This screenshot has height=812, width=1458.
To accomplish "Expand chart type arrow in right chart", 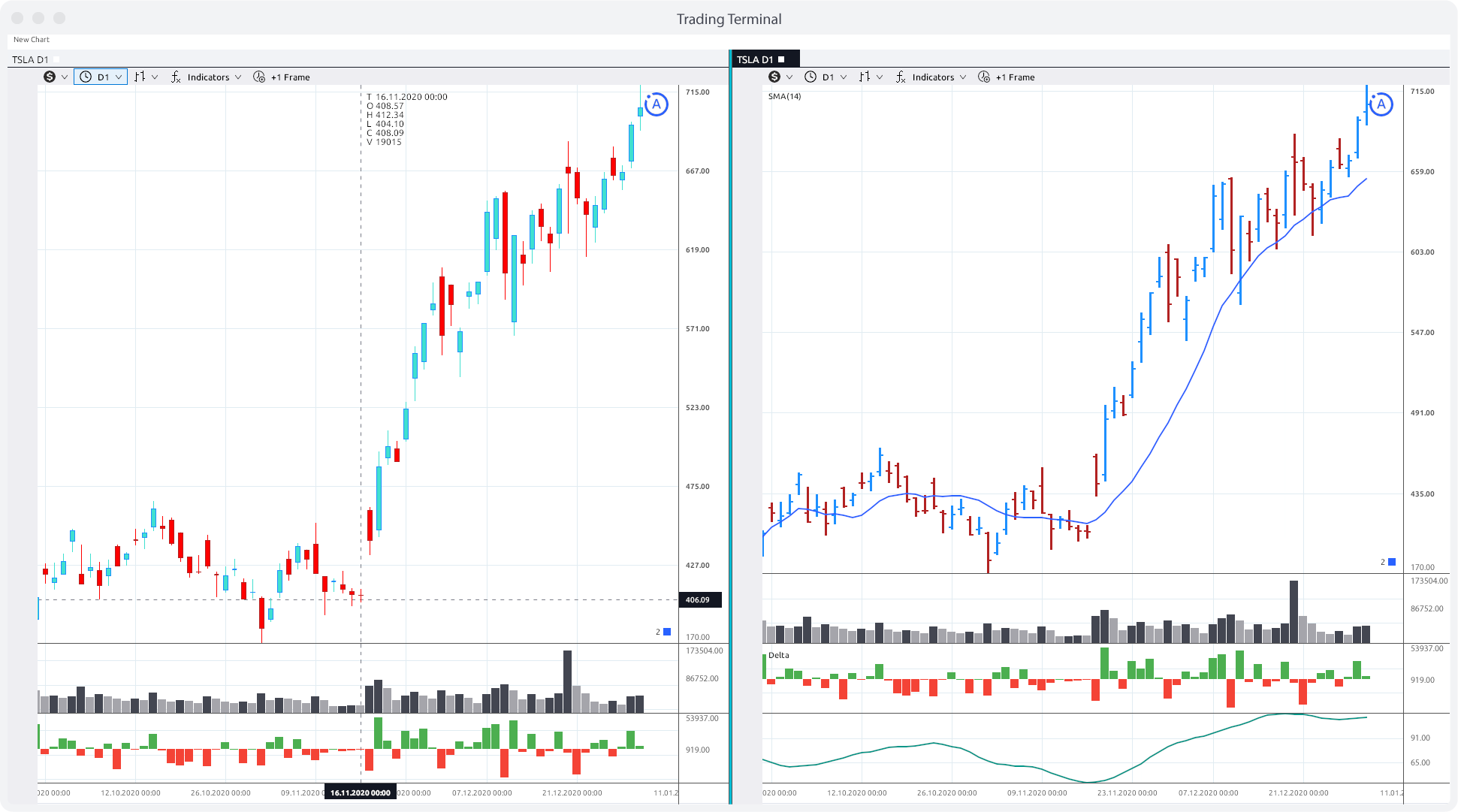I will click(x=880, y=77).
